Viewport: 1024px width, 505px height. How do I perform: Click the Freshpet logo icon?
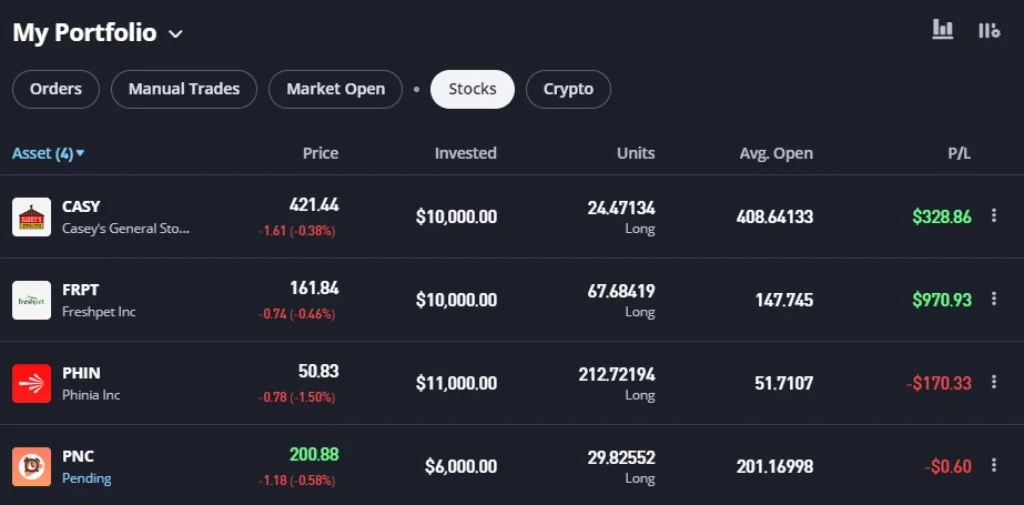click(31, 300)
